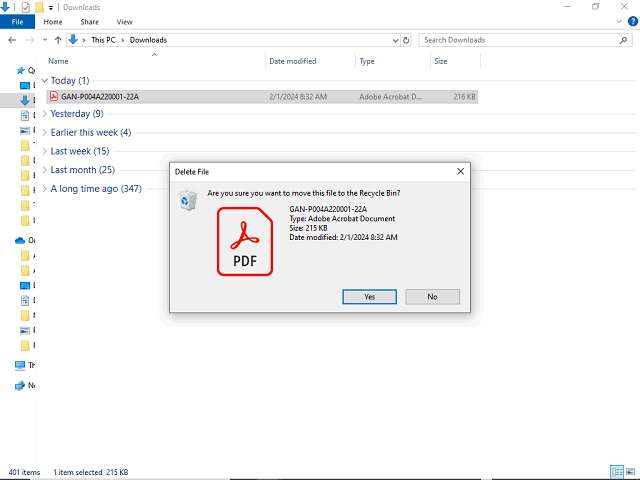Expand the Earlier this week (4) group
Image resolution: width=640 pixels, height=480 pixels.
44,132
